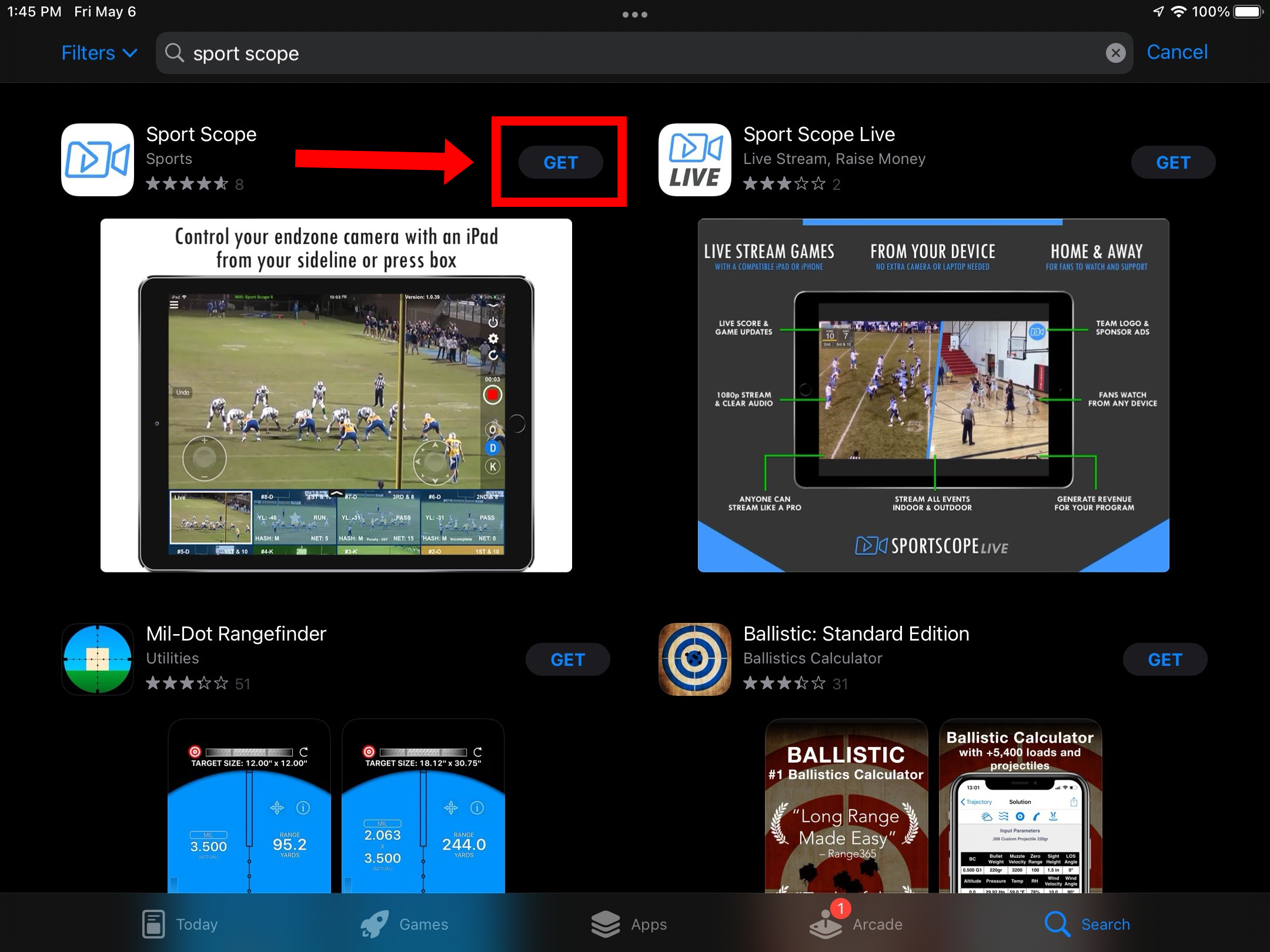Open the Sport Scope Live title
Image resolution: width=1270 pixels, height=952 pixels.
point(819,135)
